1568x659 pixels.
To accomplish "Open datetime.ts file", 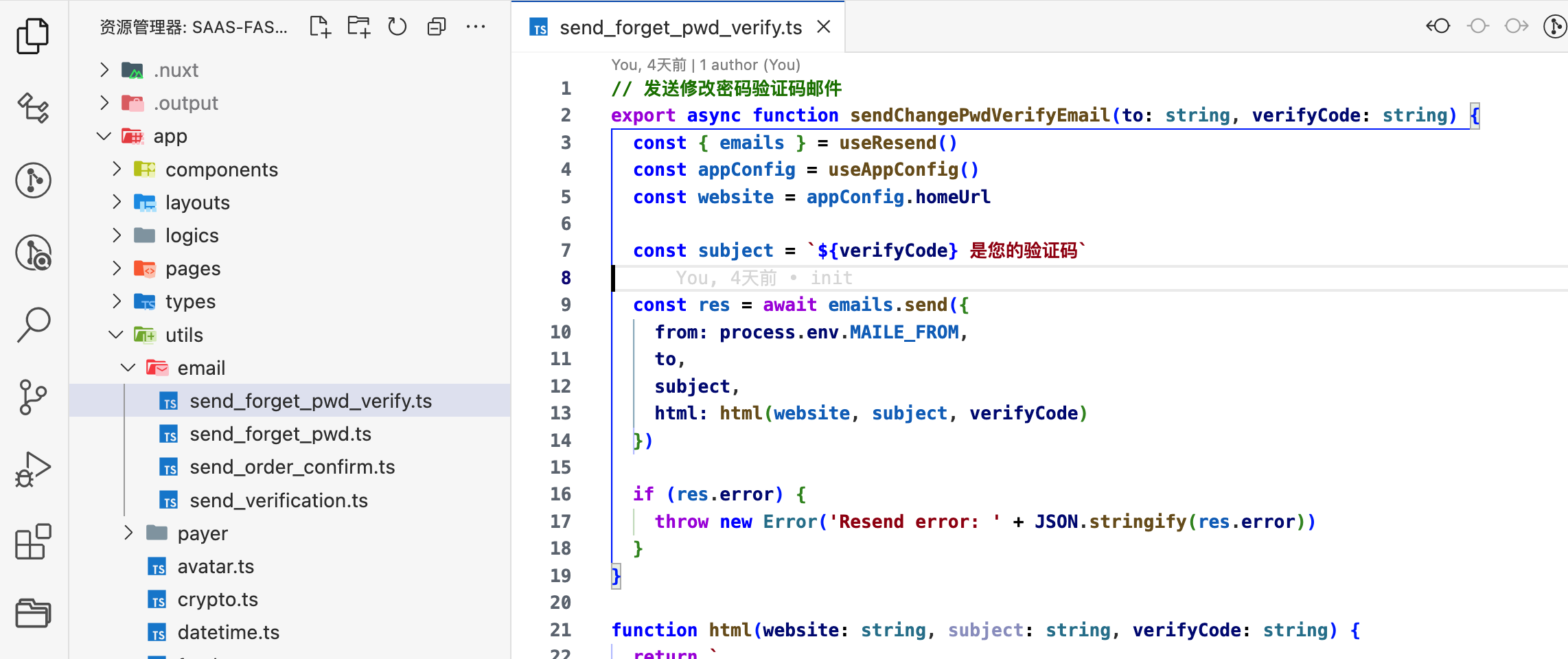I will click(290, 632).
